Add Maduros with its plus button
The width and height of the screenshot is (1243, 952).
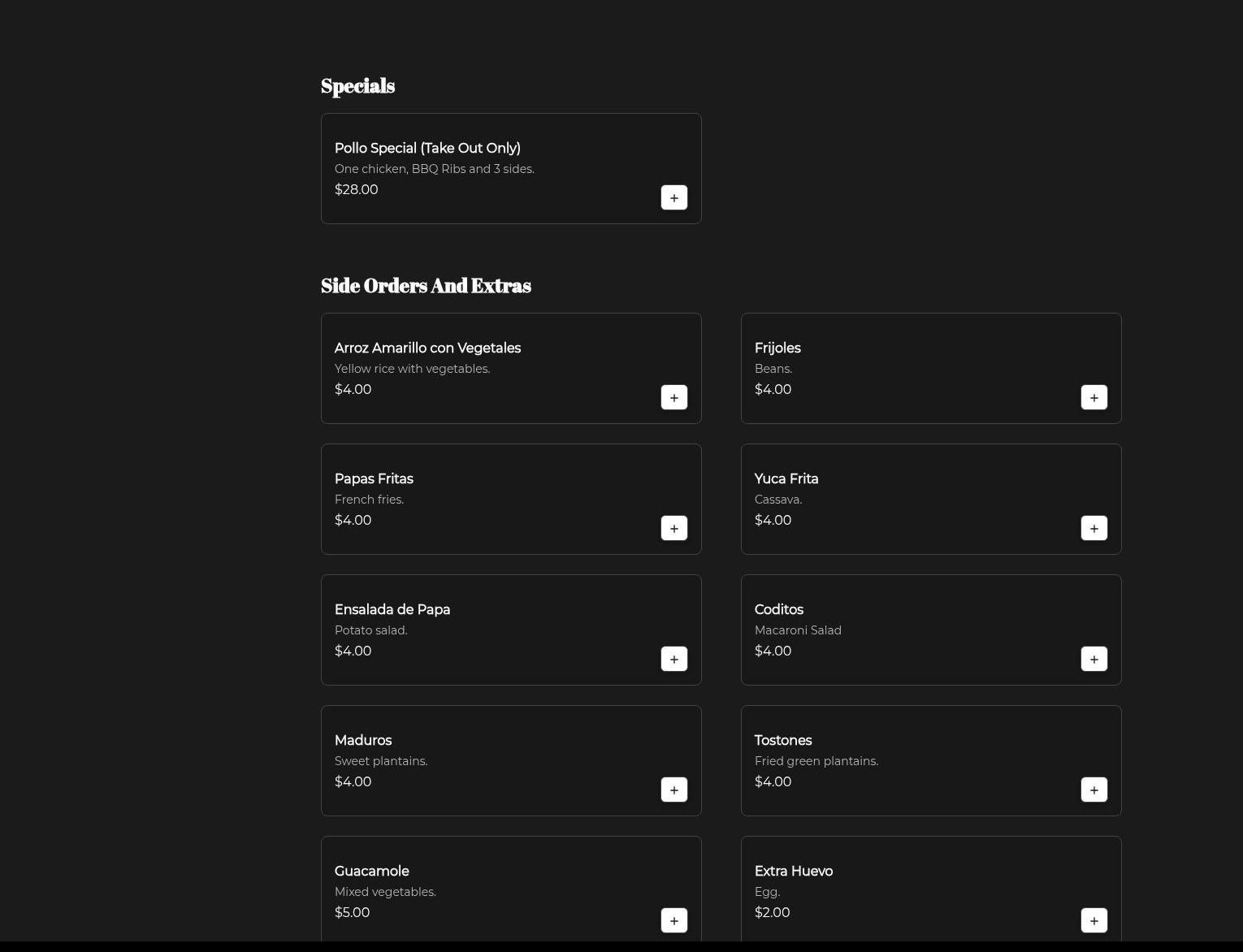(673, 790)
